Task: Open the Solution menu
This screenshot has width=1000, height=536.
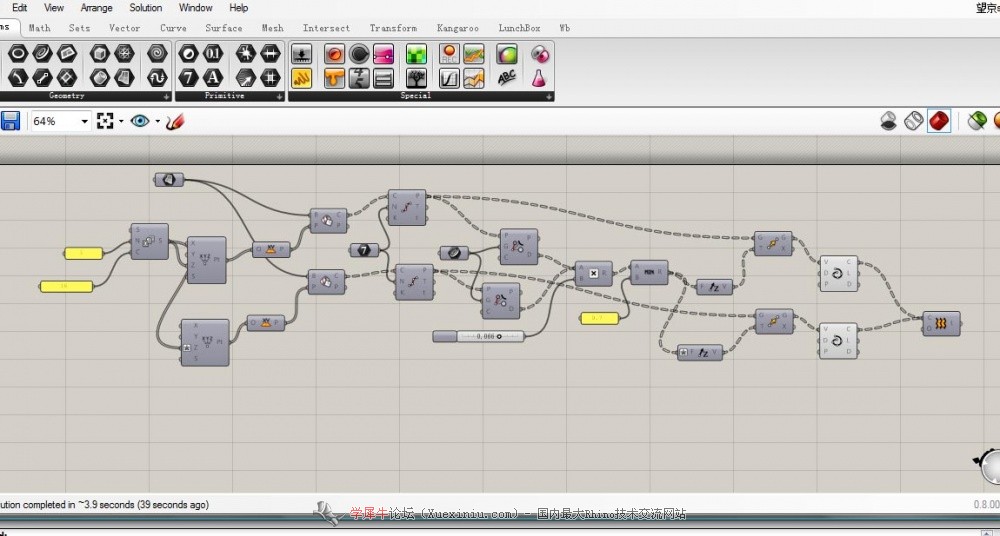Action: [145, 8]
